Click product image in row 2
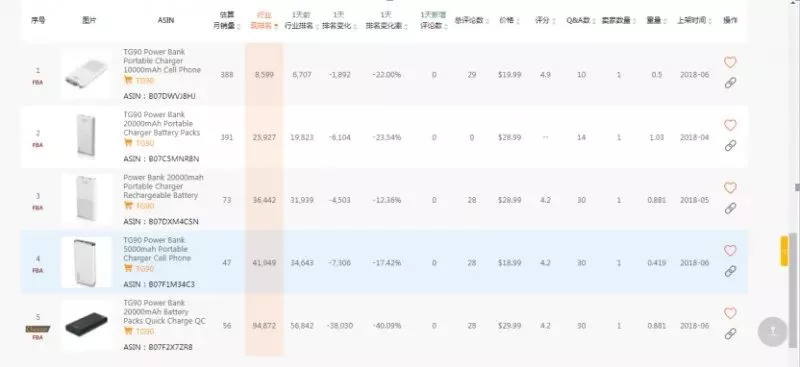 (x=86, y=137)
